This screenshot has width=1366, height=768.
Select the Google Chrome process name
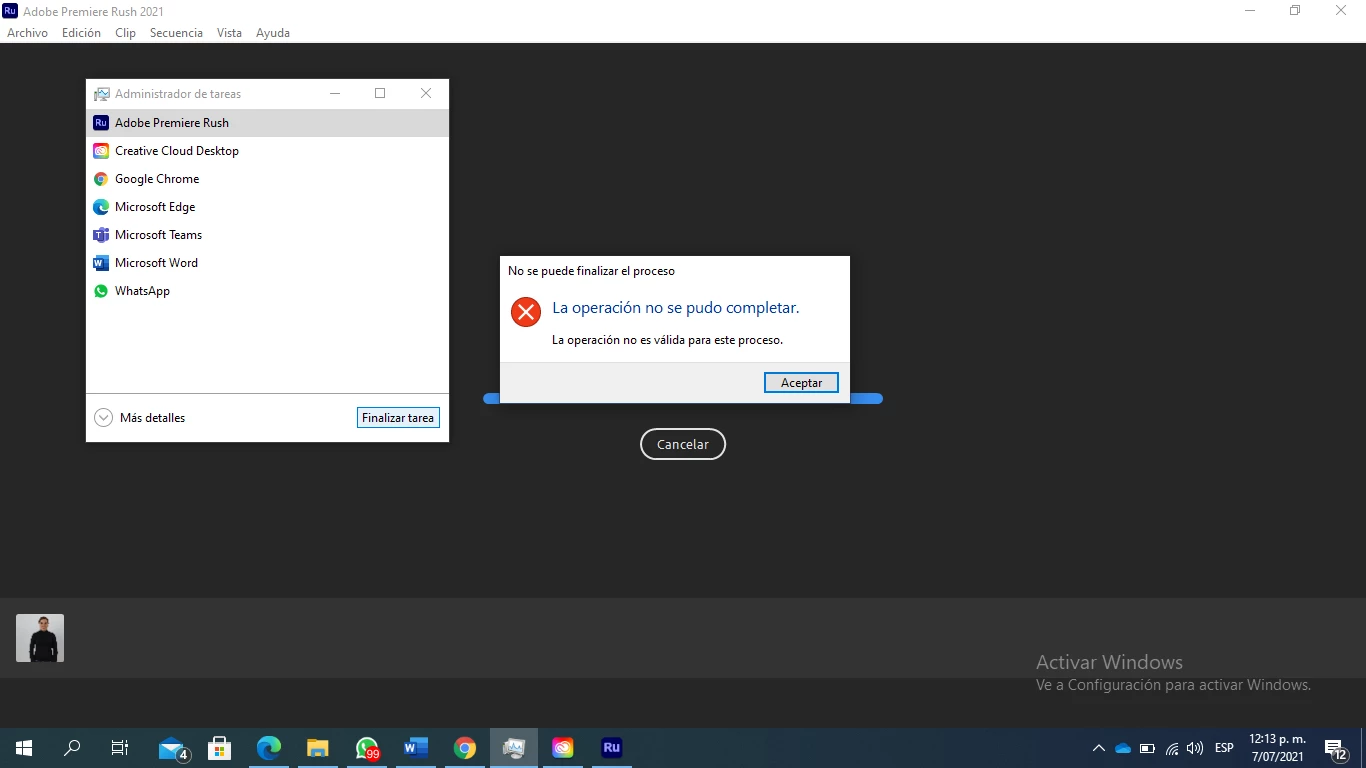(x=157, y=179)
